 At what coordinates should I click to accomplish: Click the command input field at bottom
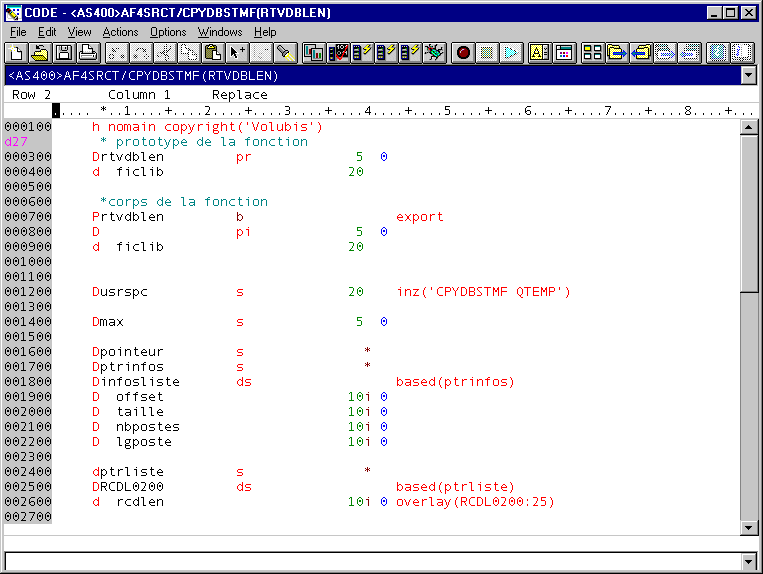[380, 560]
